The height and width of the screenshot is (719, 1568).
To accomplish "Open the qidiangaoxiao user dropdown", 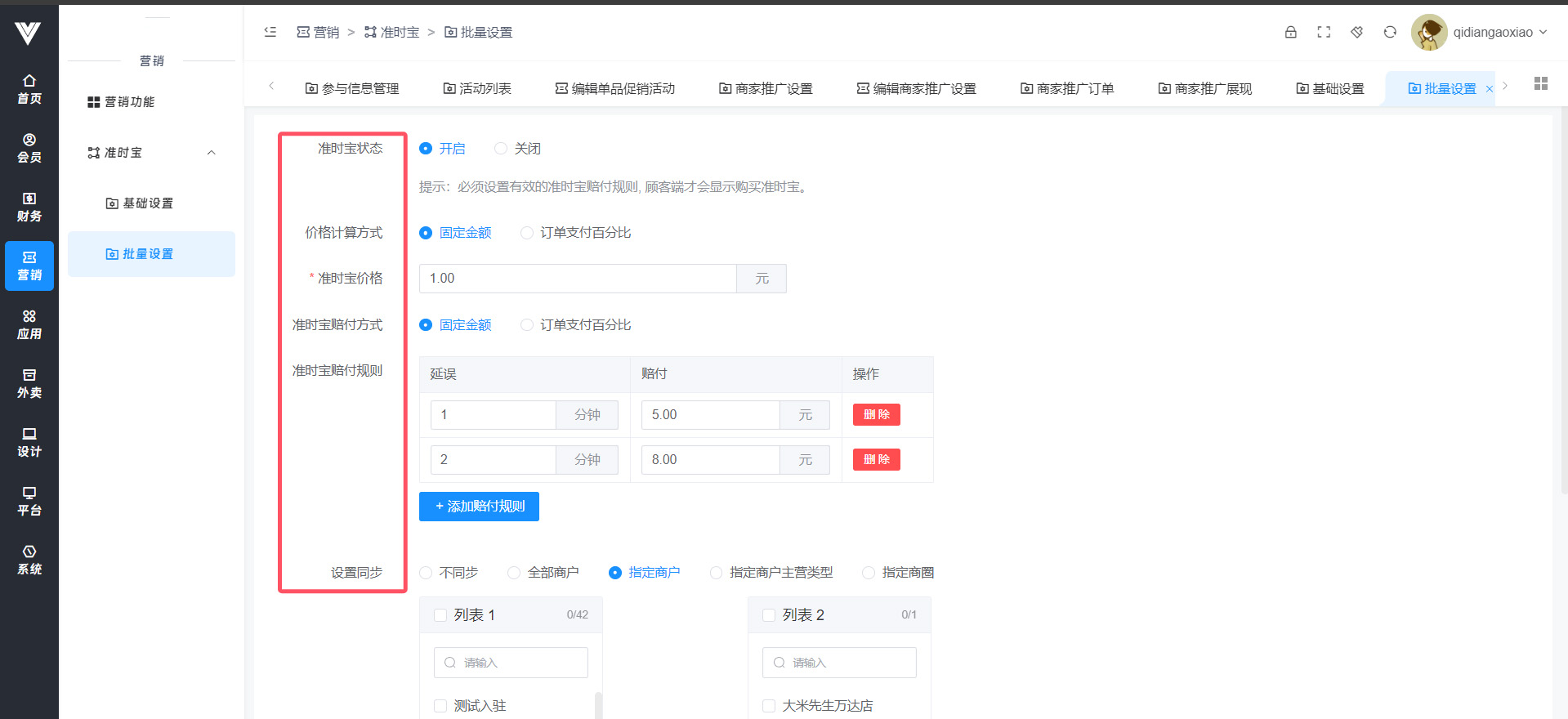I will click(1499, 33).
